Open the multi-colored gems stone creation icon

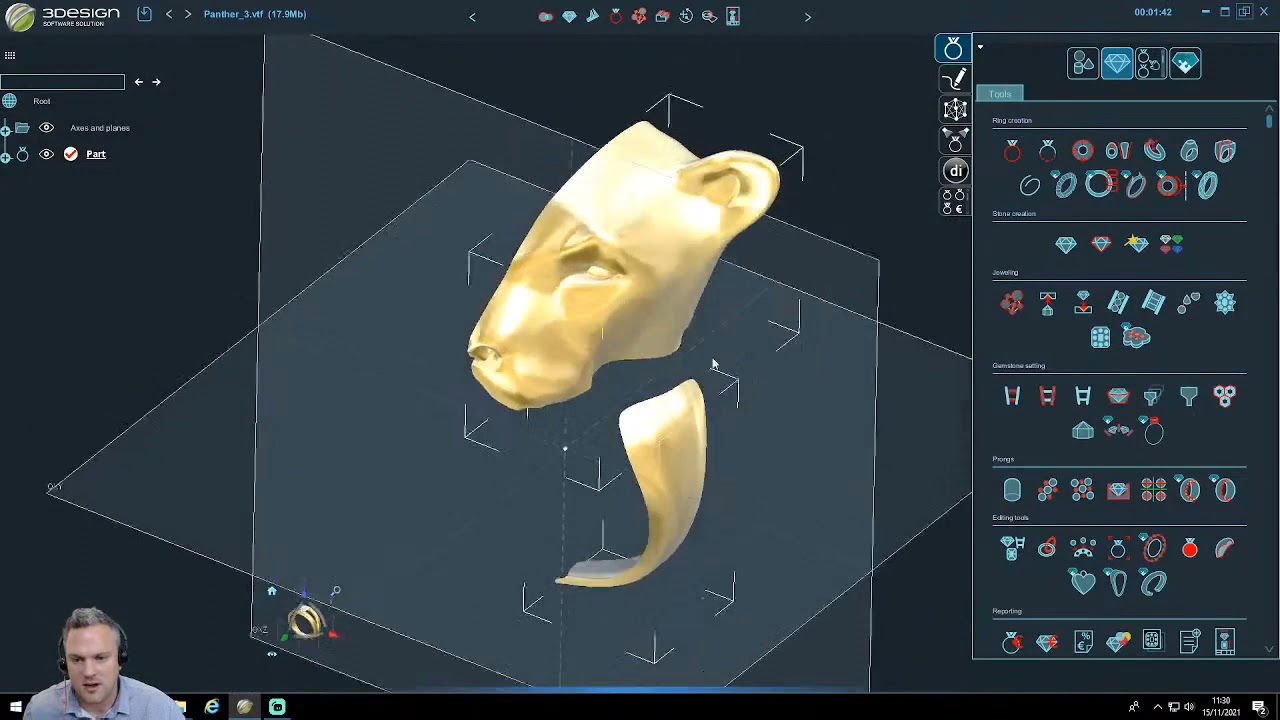1172,244
